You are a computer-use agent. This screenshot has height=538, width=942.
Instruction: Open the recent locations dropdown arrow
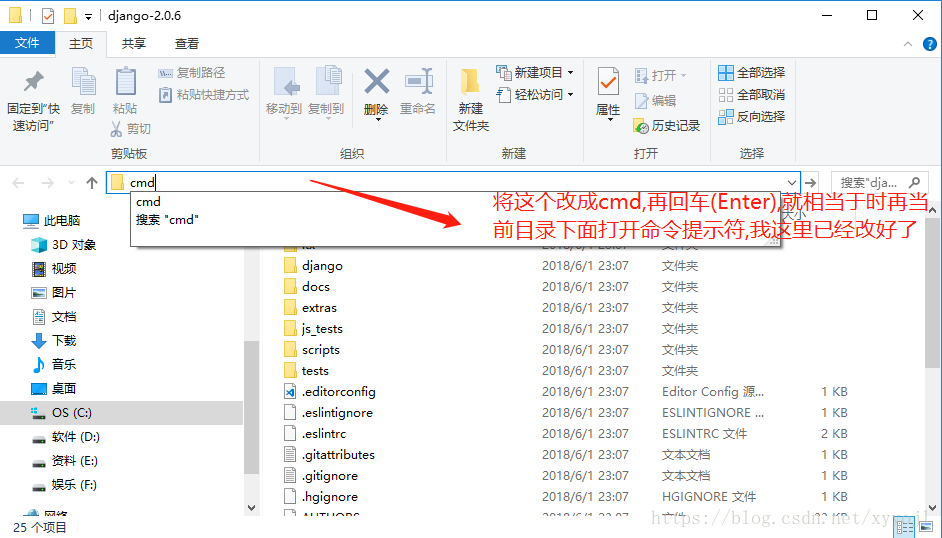[71, 183]
